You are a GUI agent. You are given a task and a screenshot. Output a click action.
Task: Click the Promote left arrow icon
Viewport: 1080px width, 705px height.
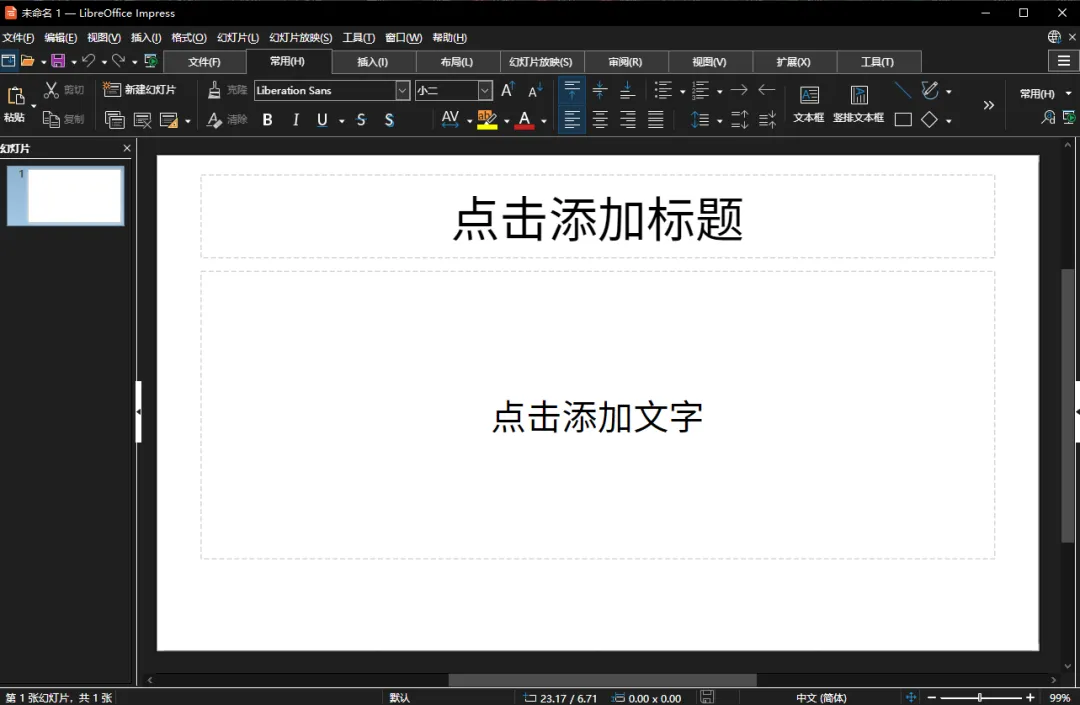click(x=767, y=90)
